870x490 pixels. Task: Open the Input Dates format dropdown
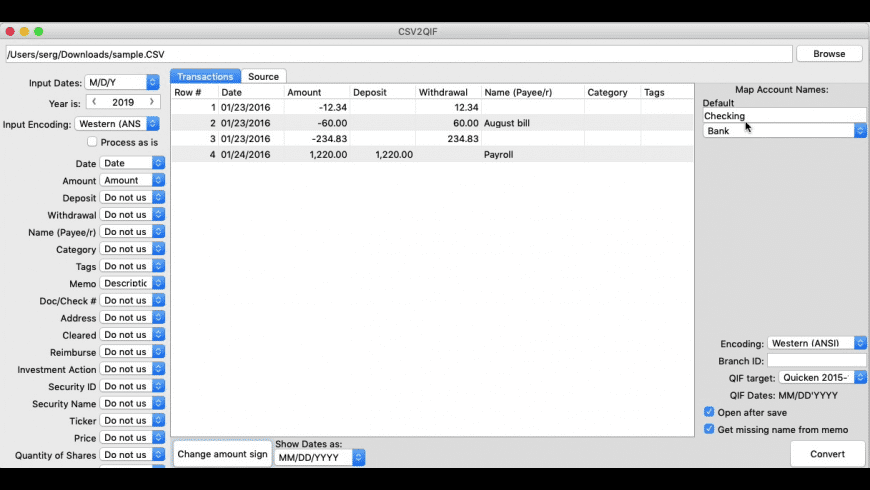[x=122, y=82]
